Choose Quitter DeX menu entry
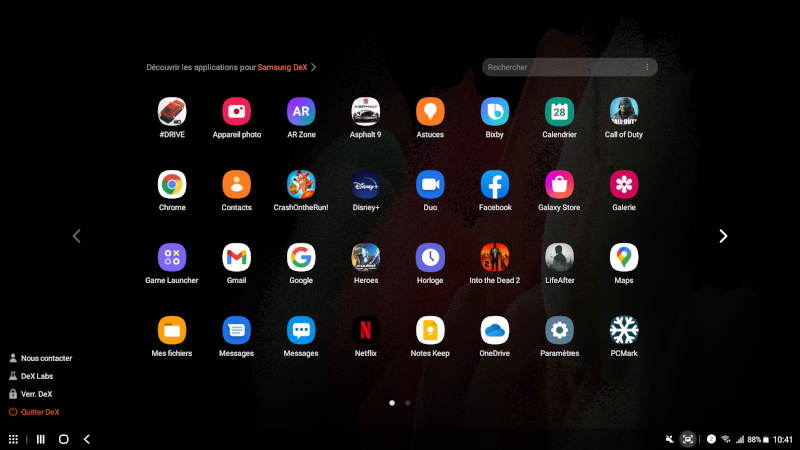The width and height of the screenshot is (800, 450). click(34, 412)
